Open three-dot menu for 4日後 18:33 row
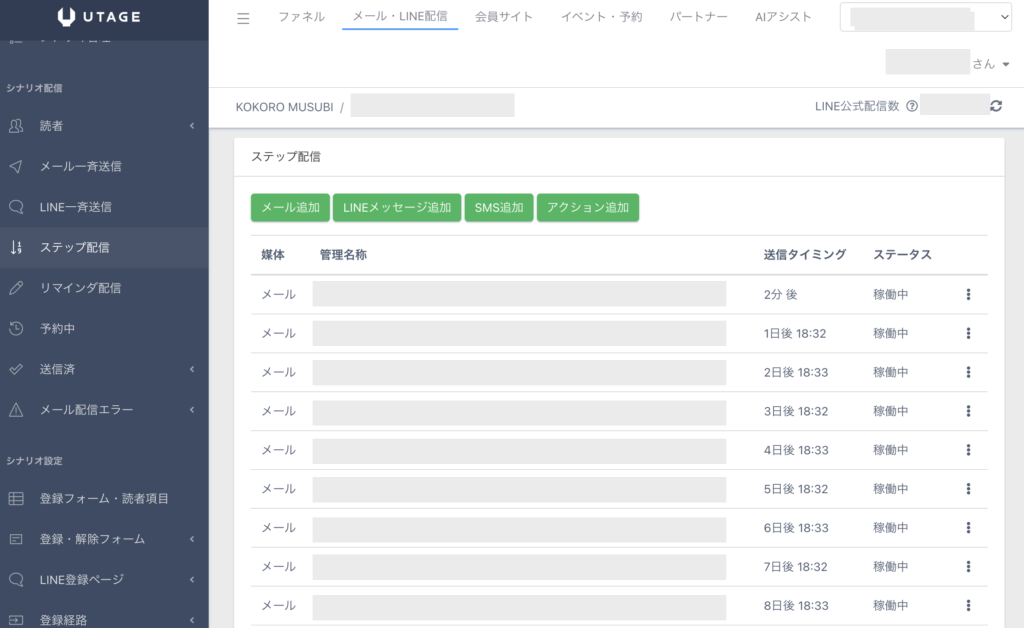Image resolution: width=1024 pixels, height=628 pixels. (968, 450)
